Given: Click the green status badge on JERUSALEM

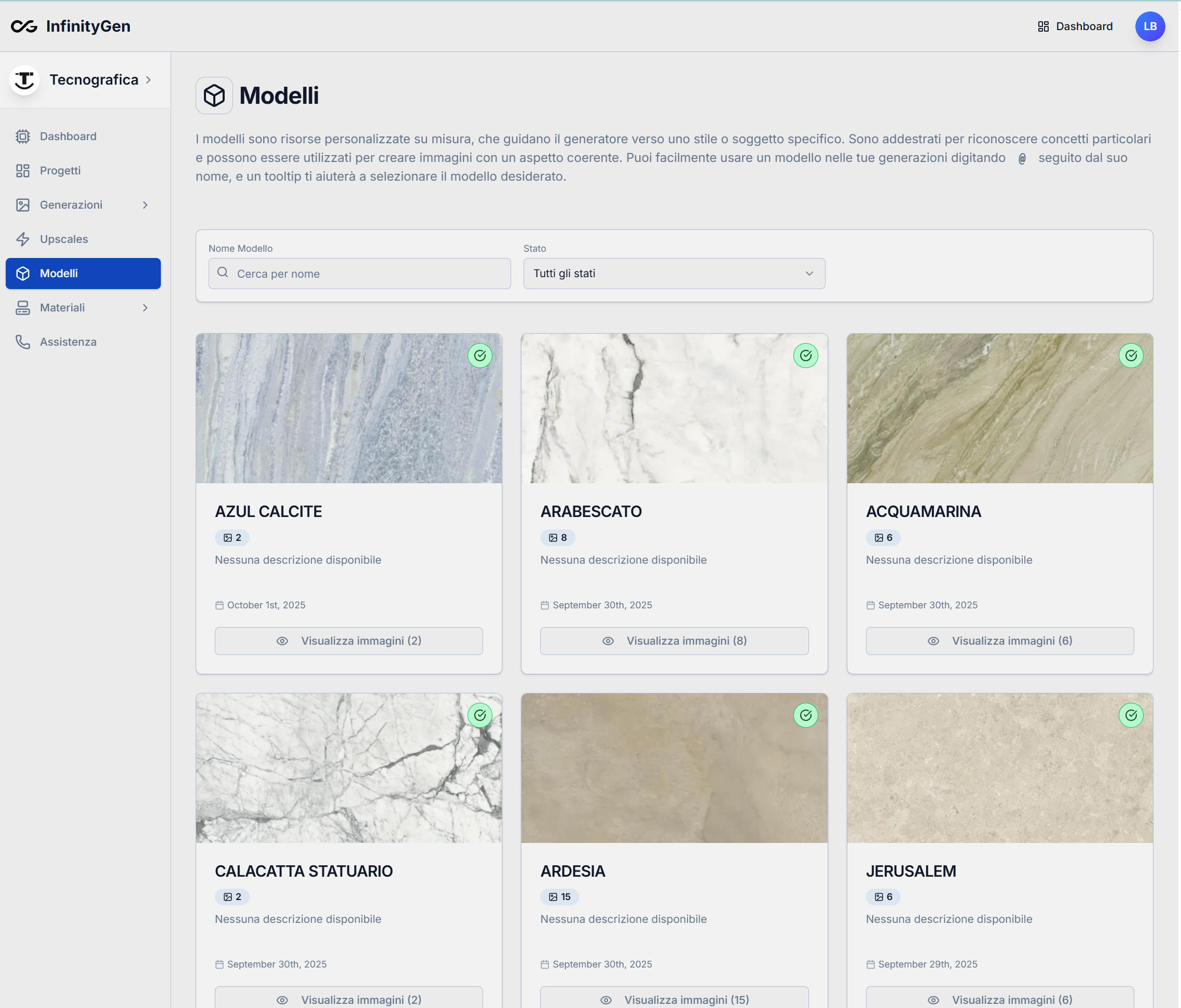Looking at the screenshot, I should coord(1131,716).
